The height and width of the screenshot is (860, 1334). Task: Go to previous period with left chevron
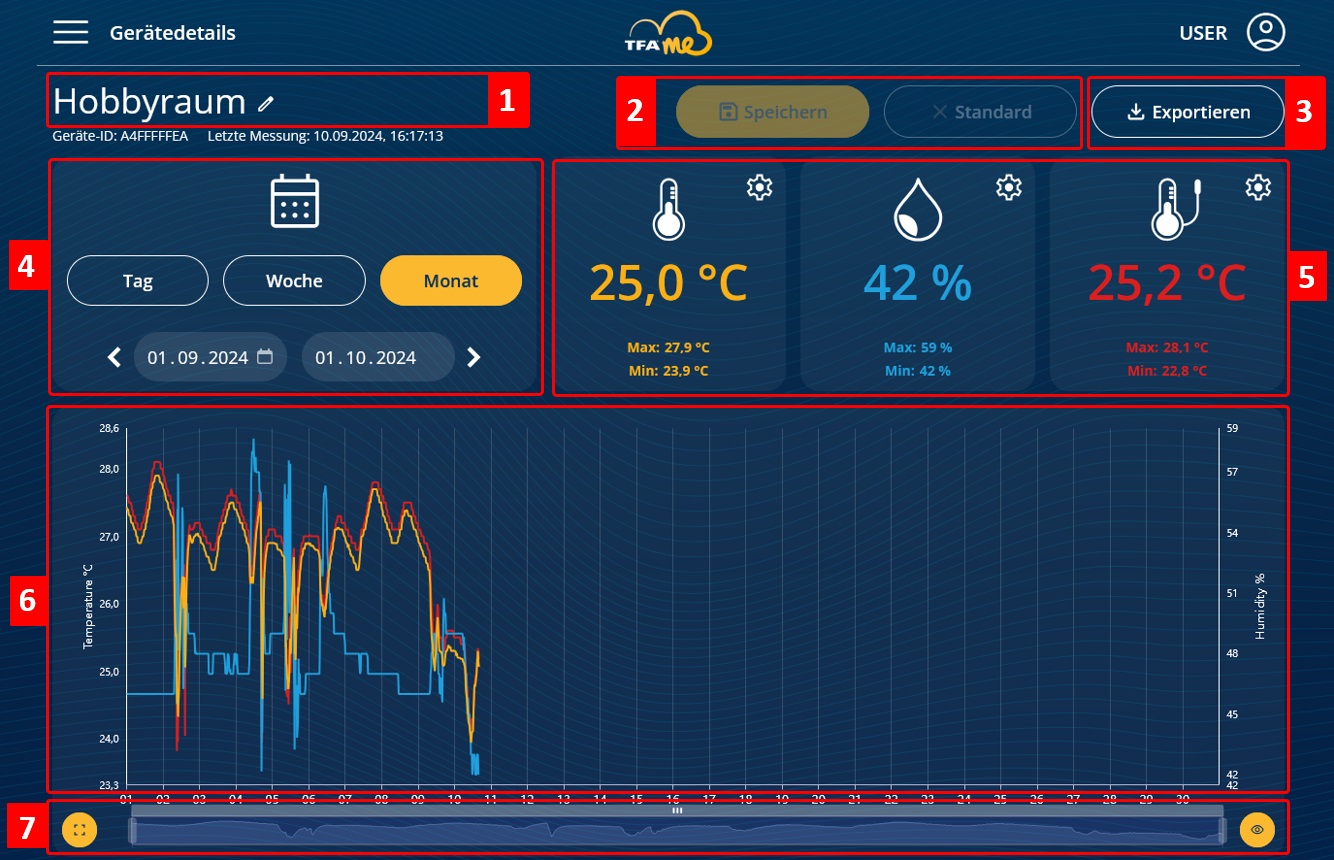pyautogui.click(x=114, y=357)
